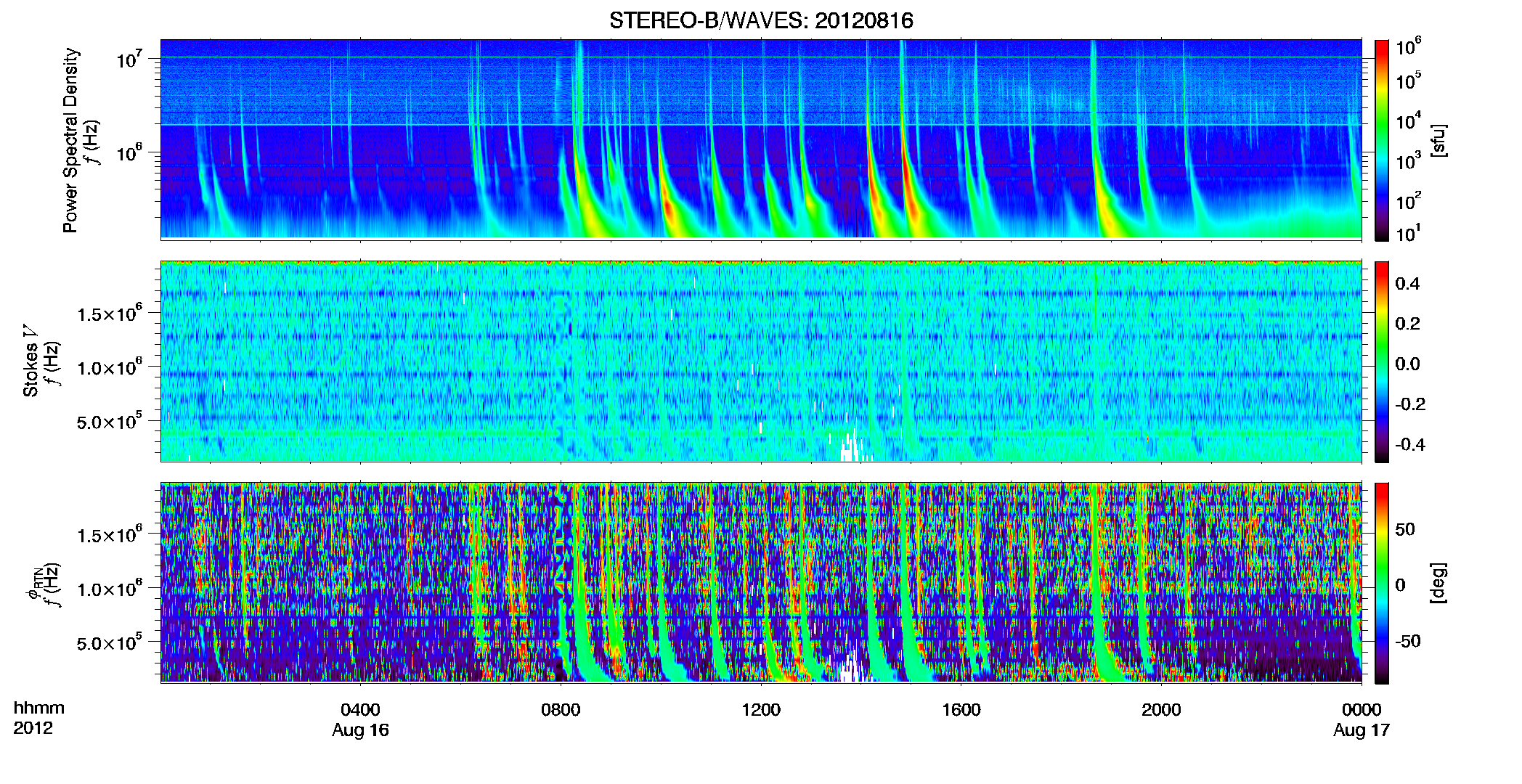
Task: Click the 10^1 color bar value
Action: coord(1409,233)
